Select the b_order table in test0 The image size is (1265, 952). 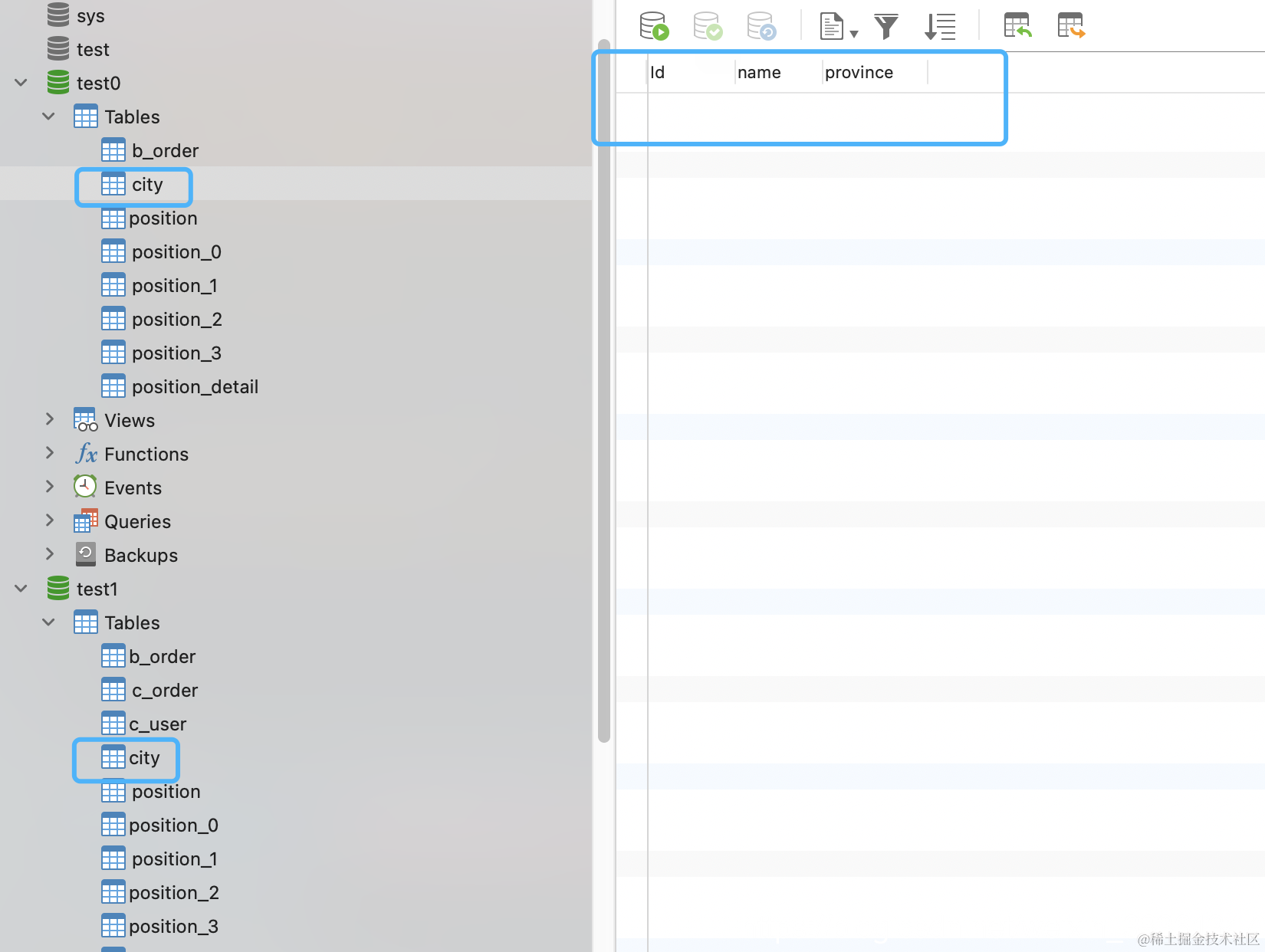point(165,150)
